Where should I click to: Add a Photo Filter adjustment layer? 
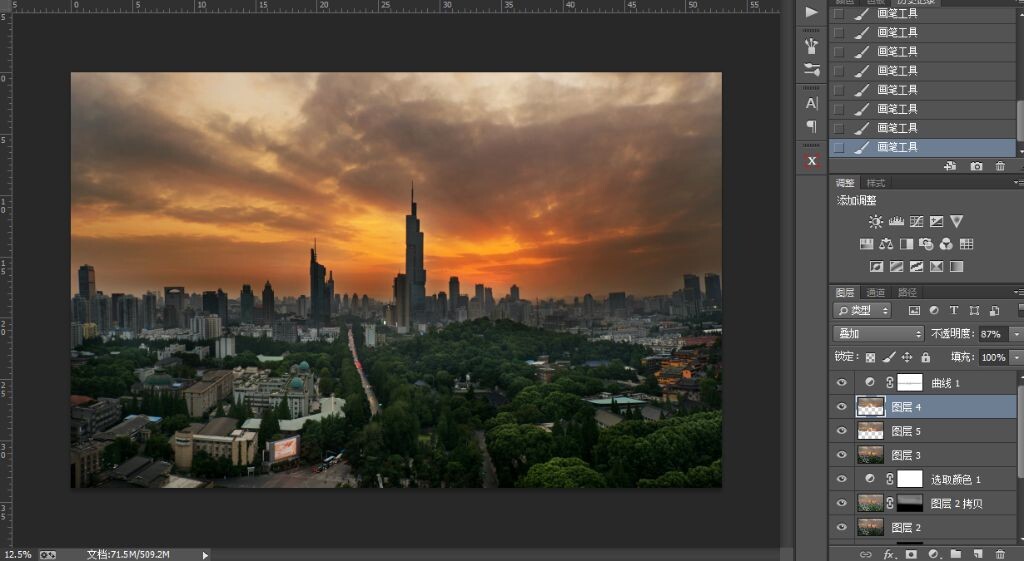(x=926, y=244)
